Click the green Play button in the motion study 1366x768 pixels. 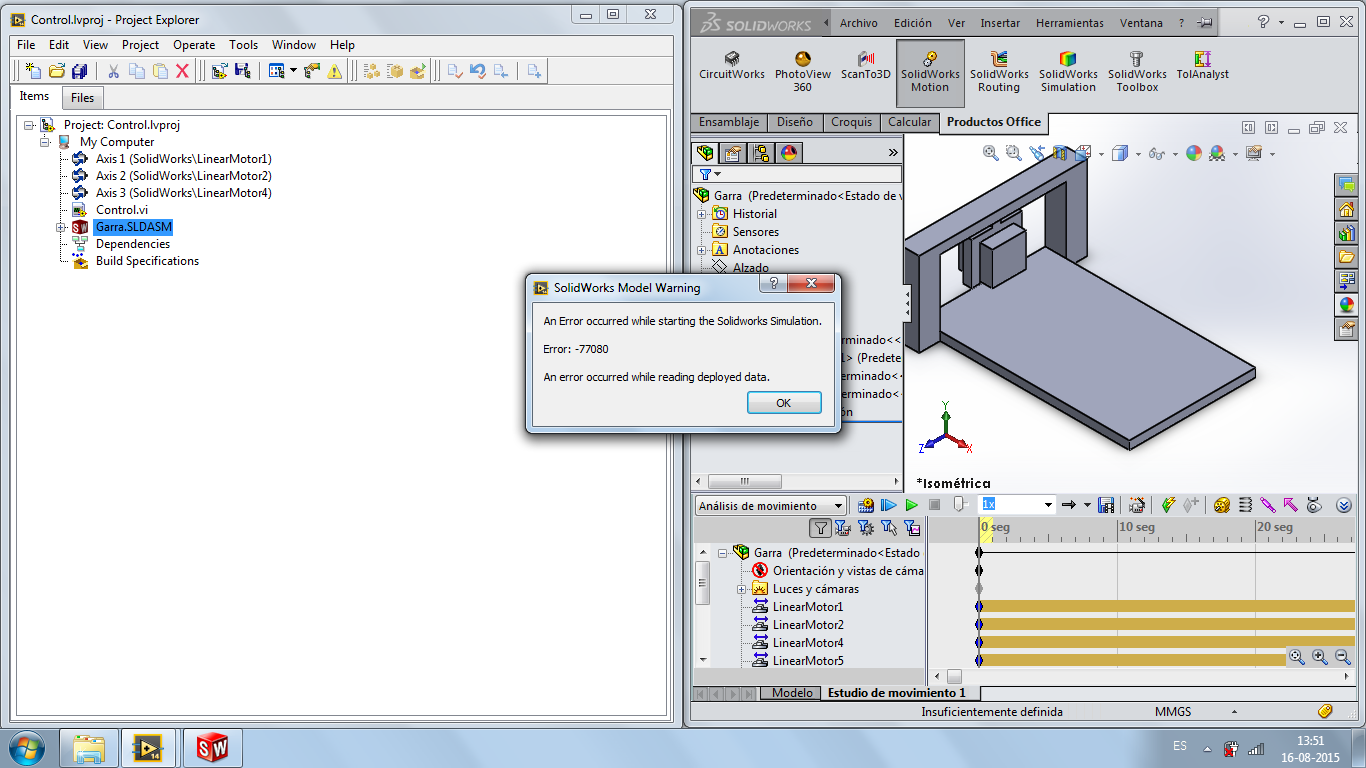[911, 505]
